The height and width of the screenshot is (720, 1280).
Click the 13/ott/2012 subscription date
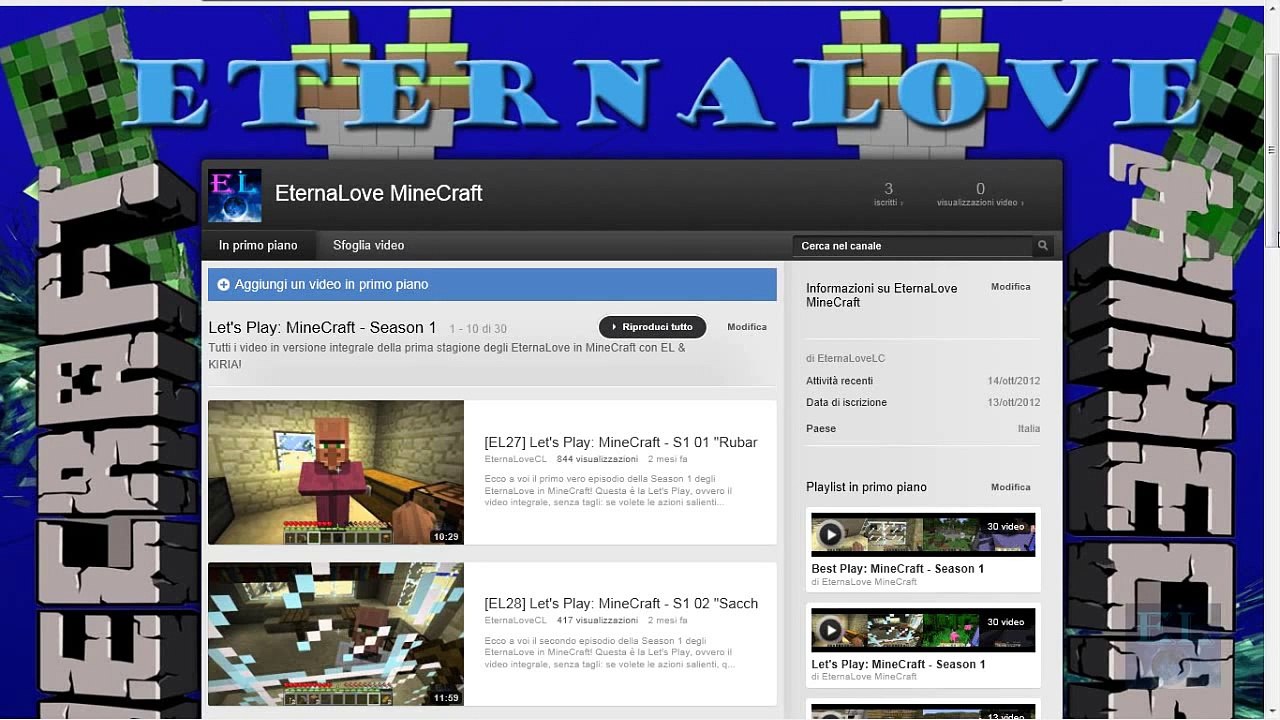pos(1013,403)
